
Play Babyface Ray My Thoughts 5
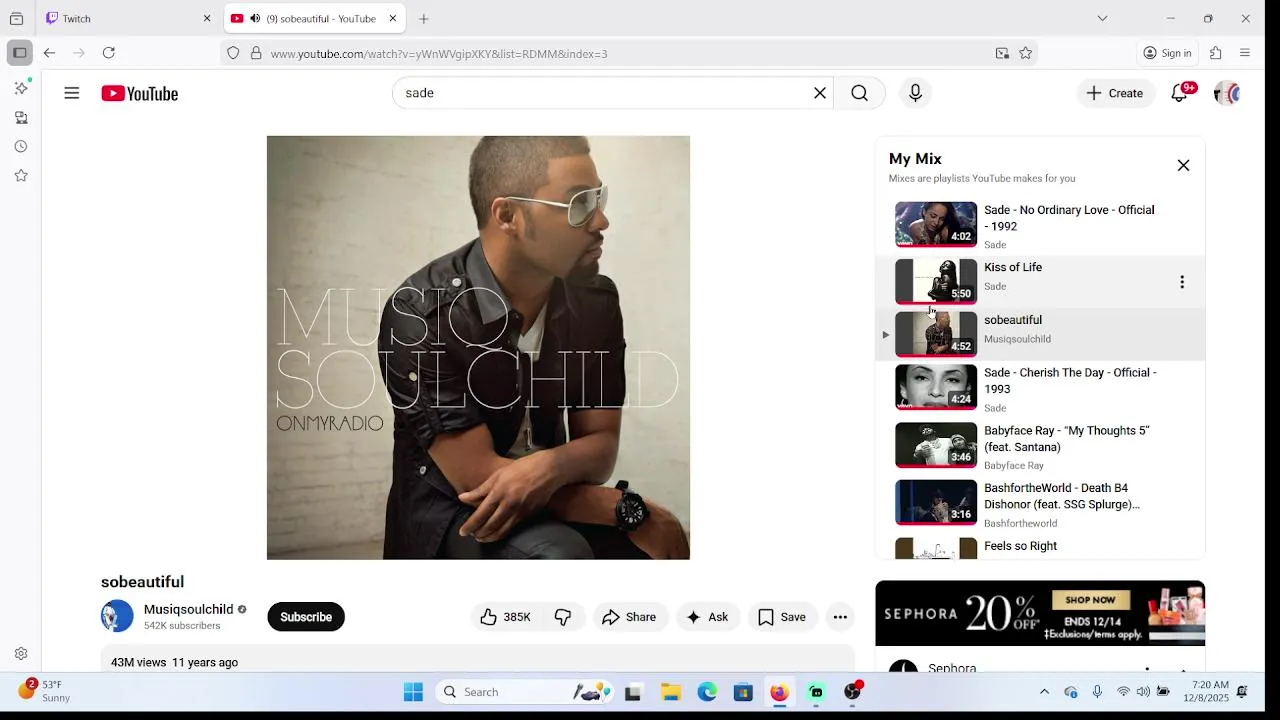[1040, 446]
